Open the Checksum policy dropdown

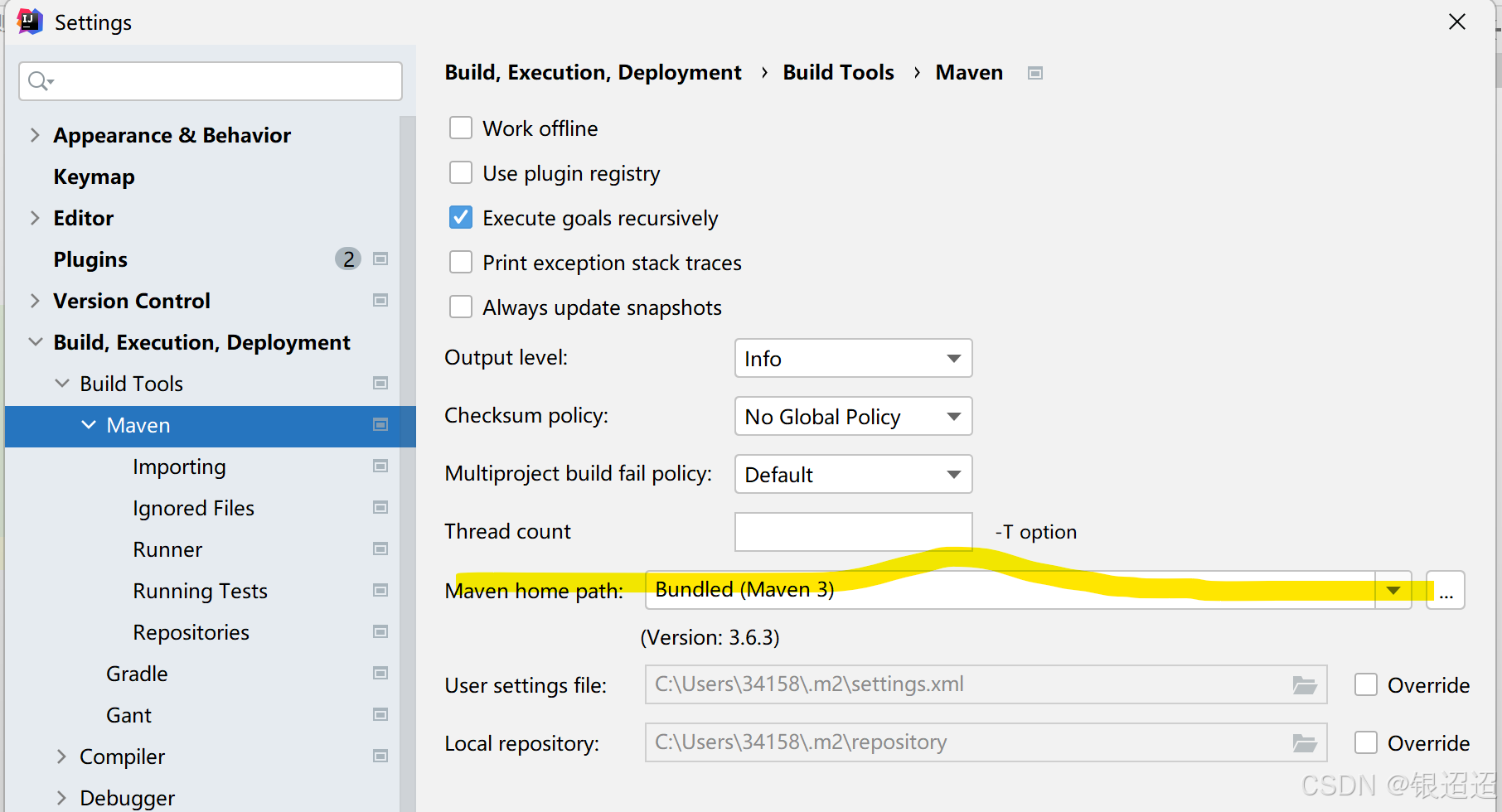pos(853,417)
